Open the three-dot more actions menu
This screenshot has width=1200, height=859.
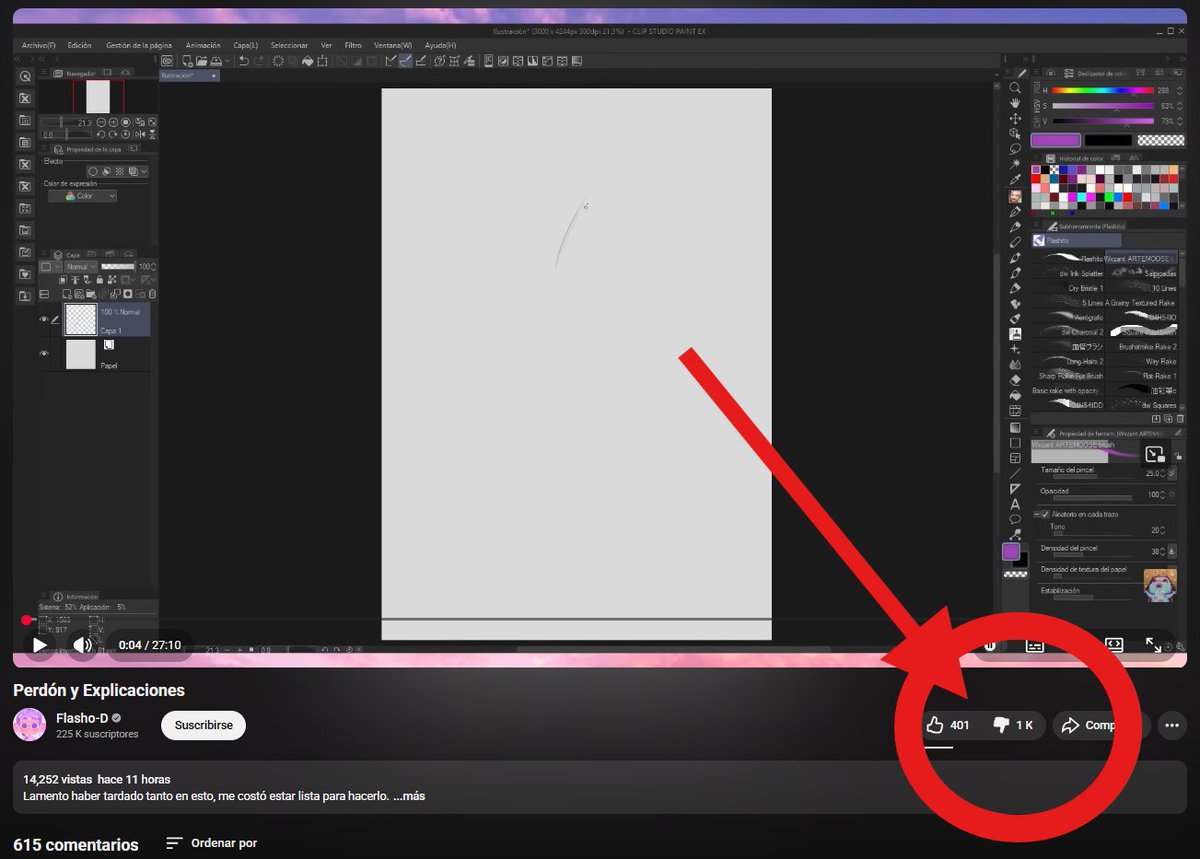coord(1171,726)
